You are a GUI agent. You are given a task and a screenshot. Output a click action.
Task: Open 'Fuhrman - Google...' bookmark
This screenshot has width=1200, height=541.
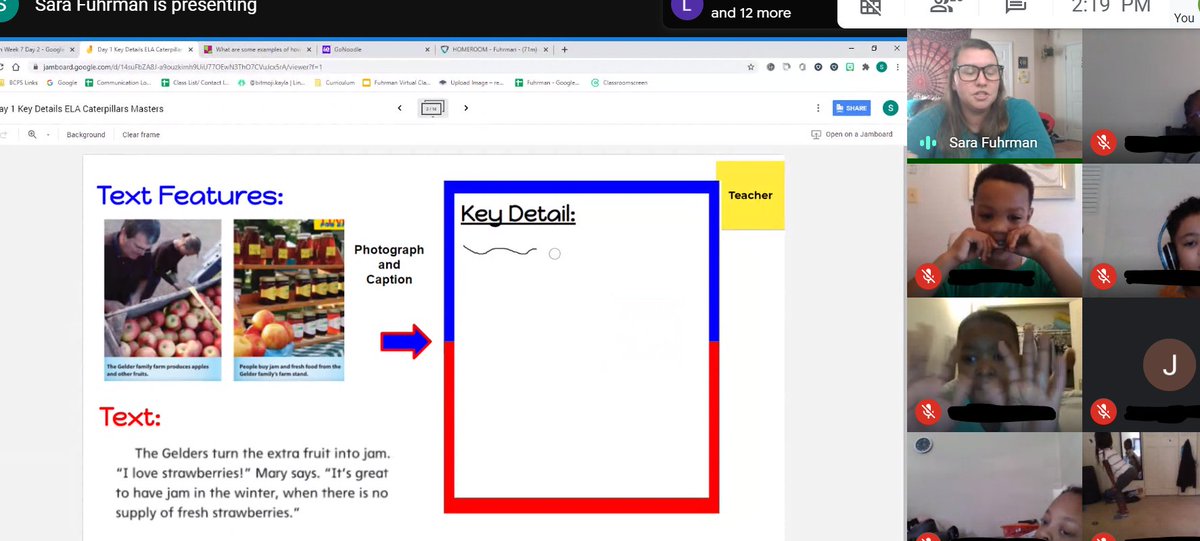[x=548, y=83]
